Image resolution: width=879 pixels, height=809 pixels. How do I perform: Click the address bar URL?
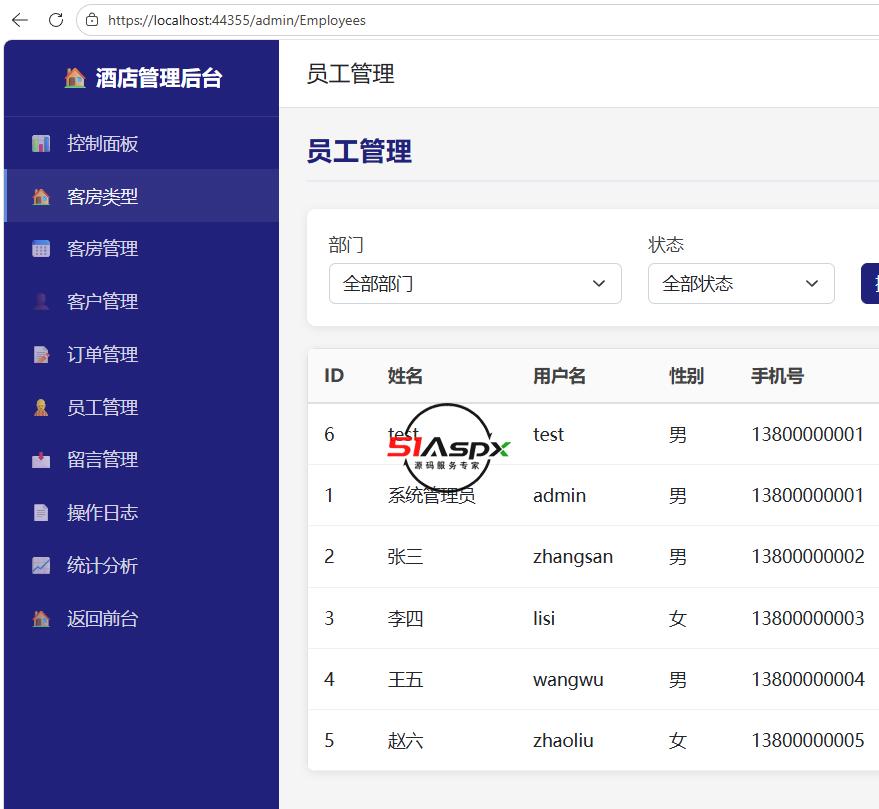(237, 20)
